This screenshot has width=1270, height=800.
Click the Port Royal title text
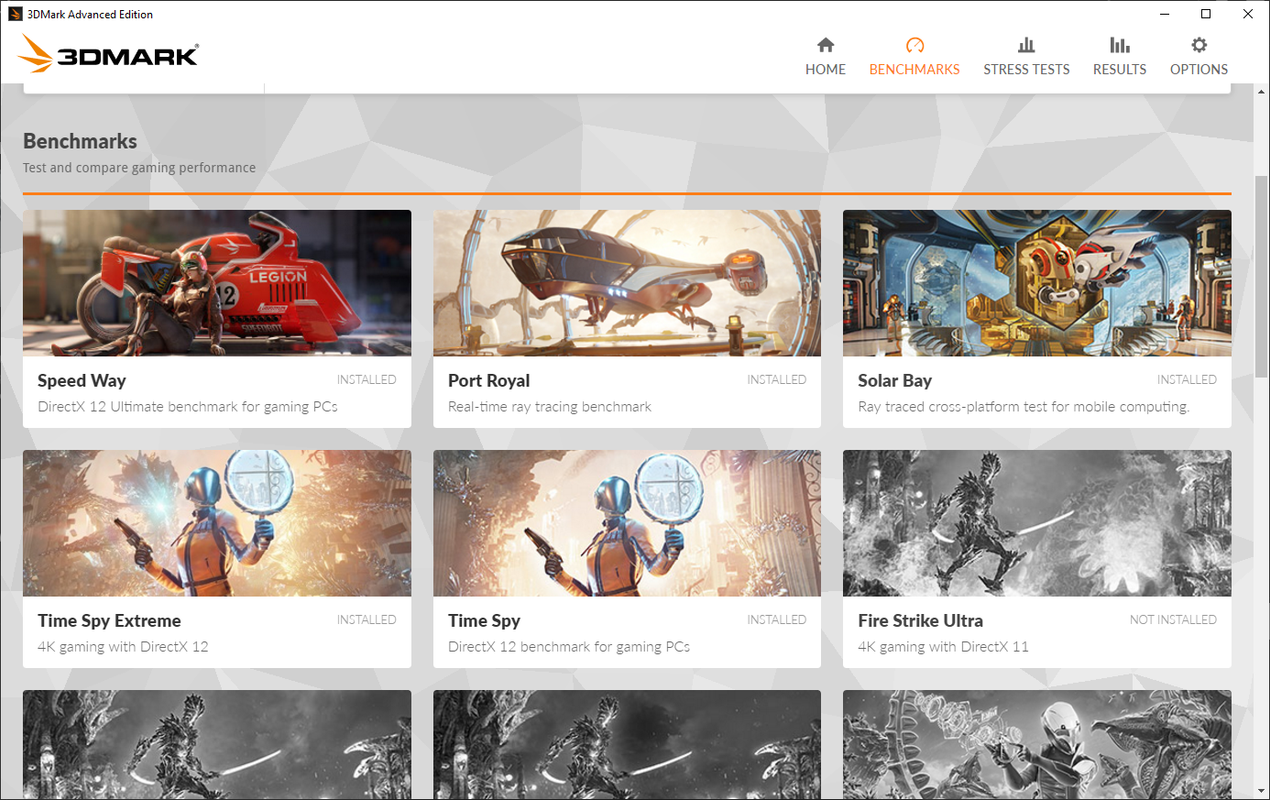(x=489, y=381)
